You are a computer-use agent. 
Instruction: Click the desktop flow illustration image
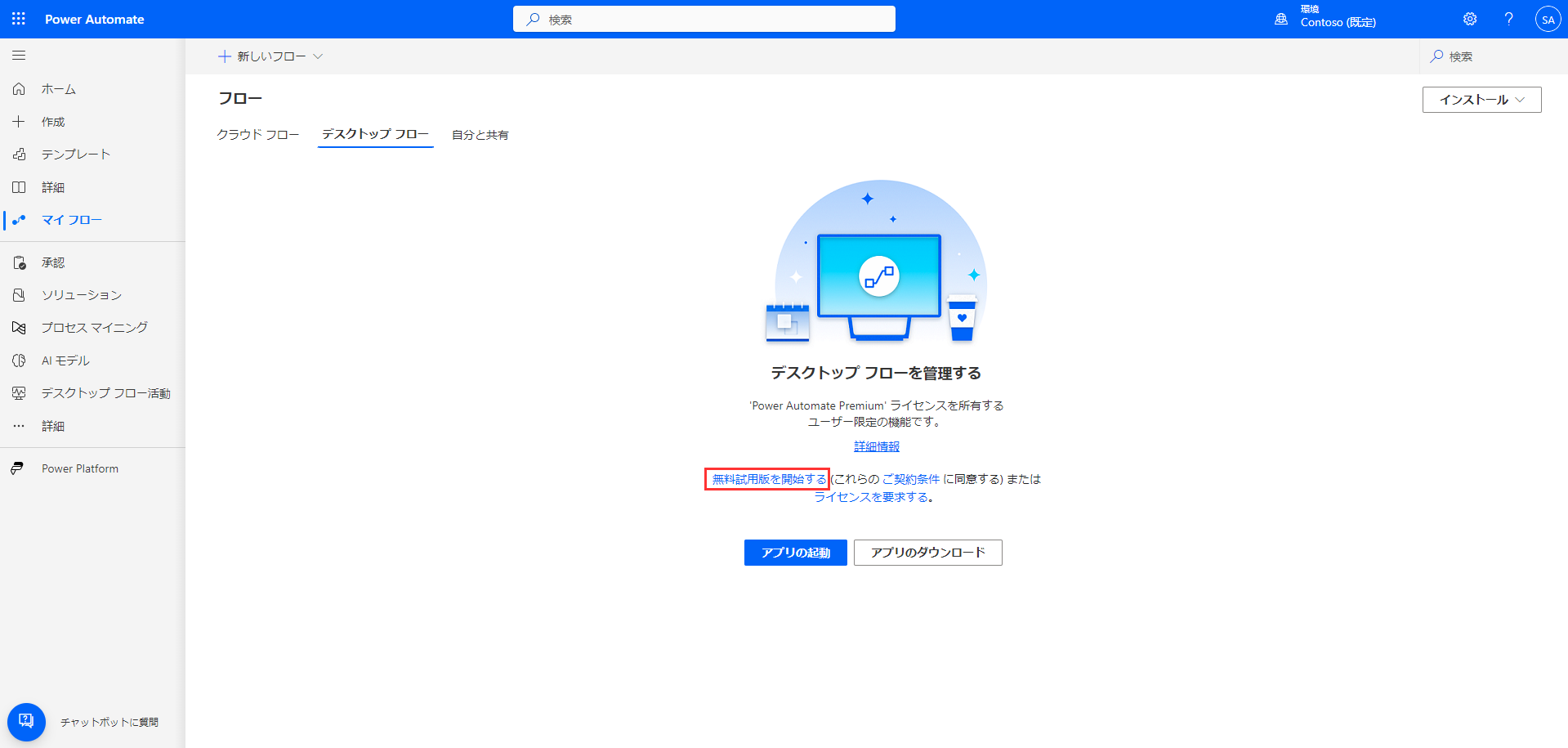pyautogui.click(x=877, y=262)
